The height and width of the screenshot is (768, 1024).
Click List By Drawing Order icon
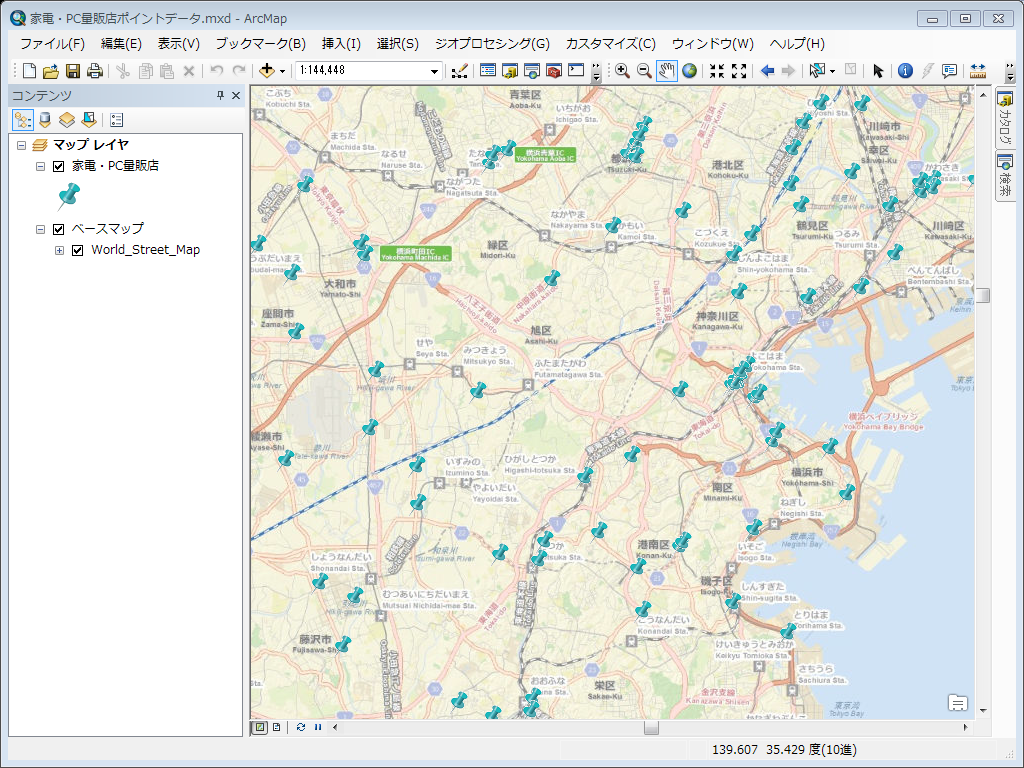pyautogui.click(x=23, y=120)
